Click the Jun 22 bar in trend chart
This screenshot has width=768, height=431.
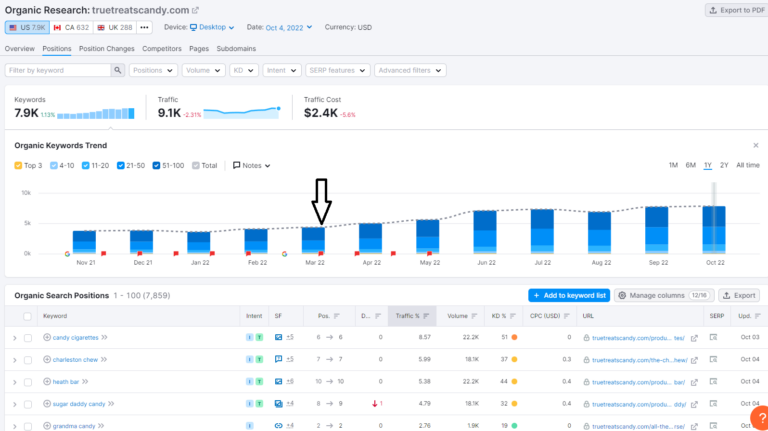click(x=485, y=232)
